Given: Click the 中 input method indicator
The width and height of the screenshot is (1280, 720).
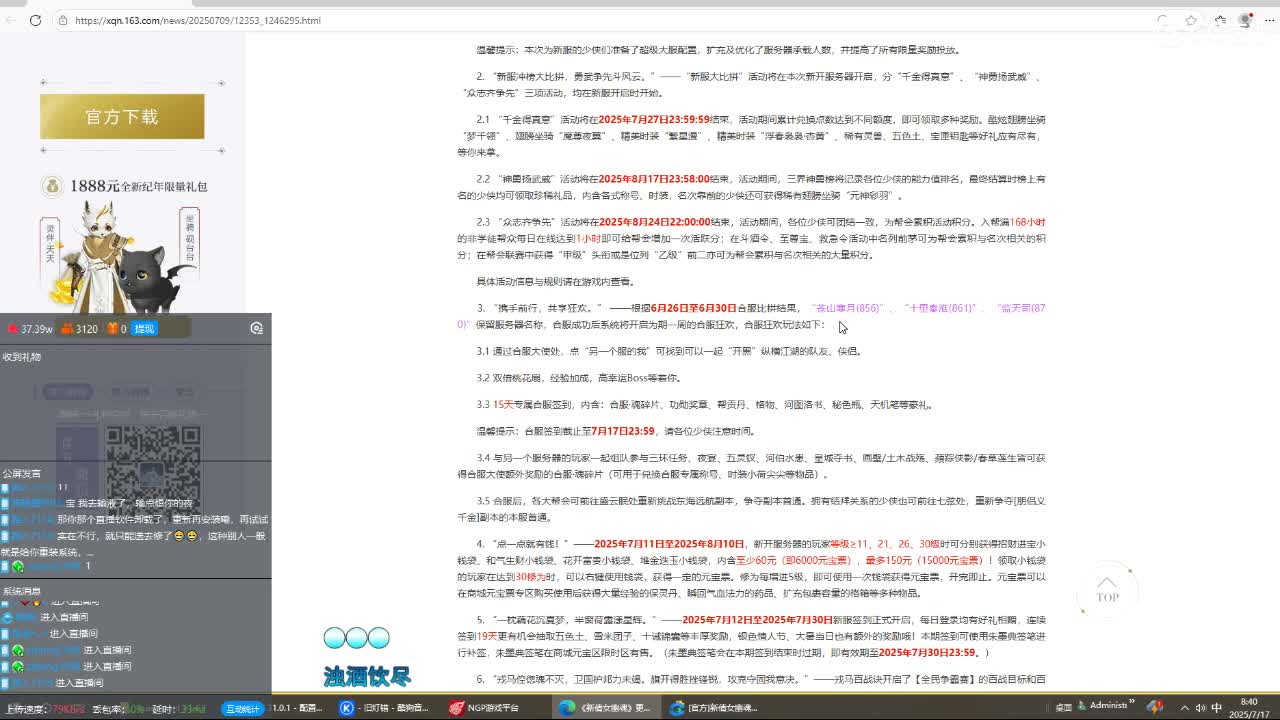Looking at the screenshot, I should (x=1217, y=707).
